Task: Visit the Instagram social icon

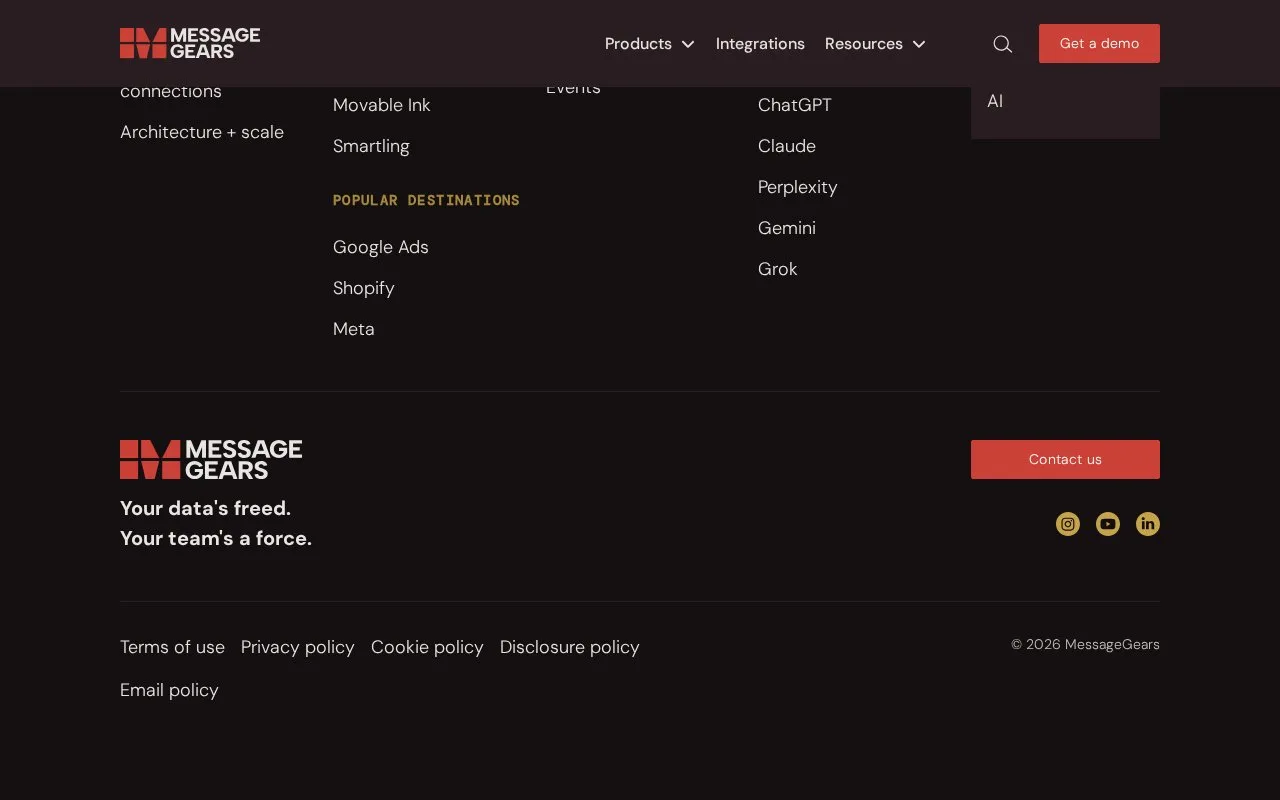Action: (x=1068, y=524)
